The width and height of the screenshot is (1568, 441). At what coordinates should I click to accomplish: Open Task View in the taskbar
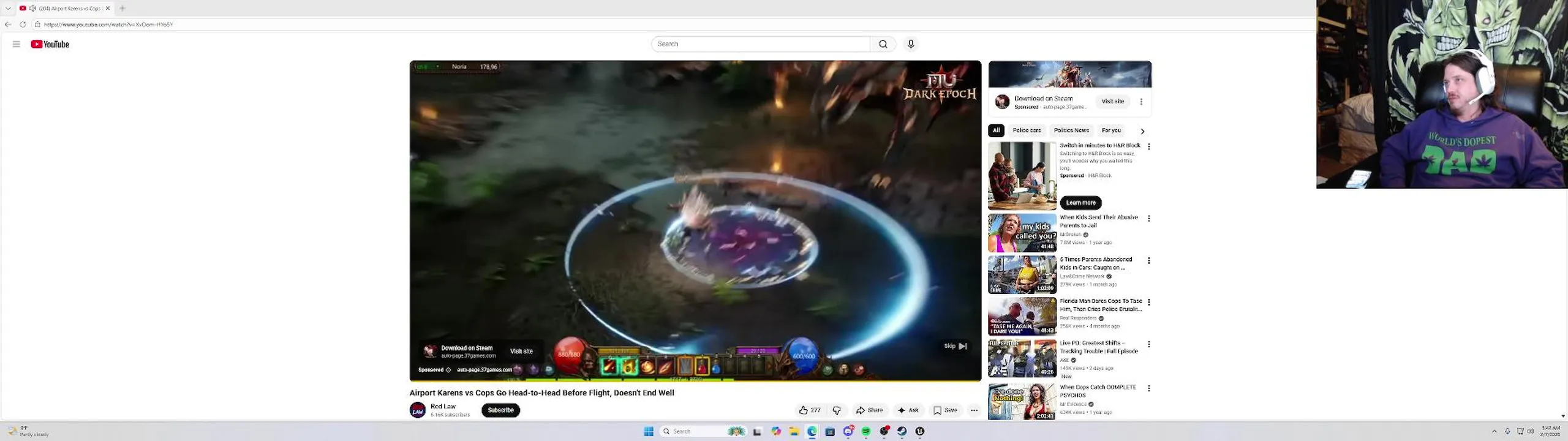(757, 431)
